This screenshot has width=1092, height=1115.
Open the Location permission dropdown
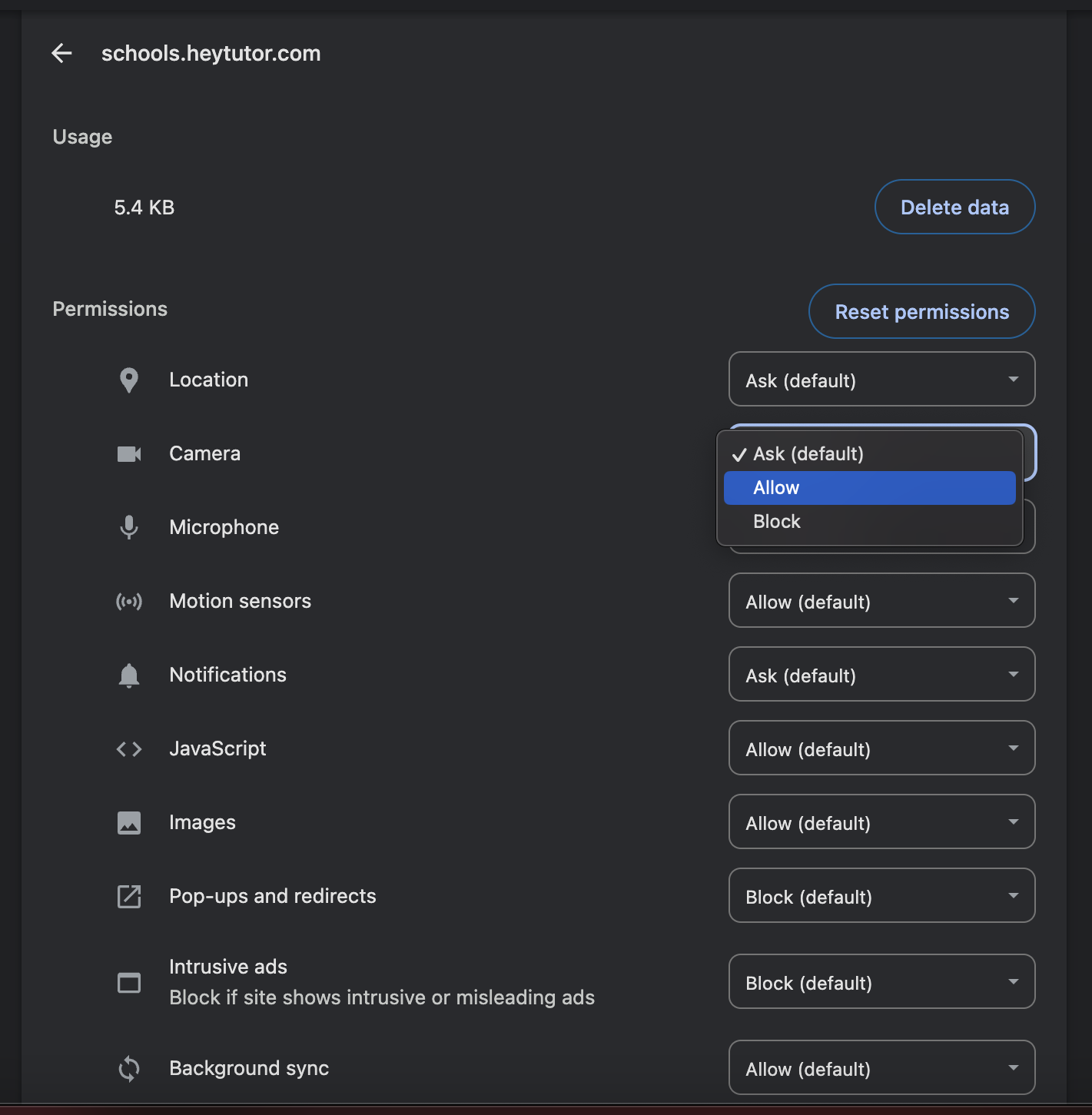(881, 379)
